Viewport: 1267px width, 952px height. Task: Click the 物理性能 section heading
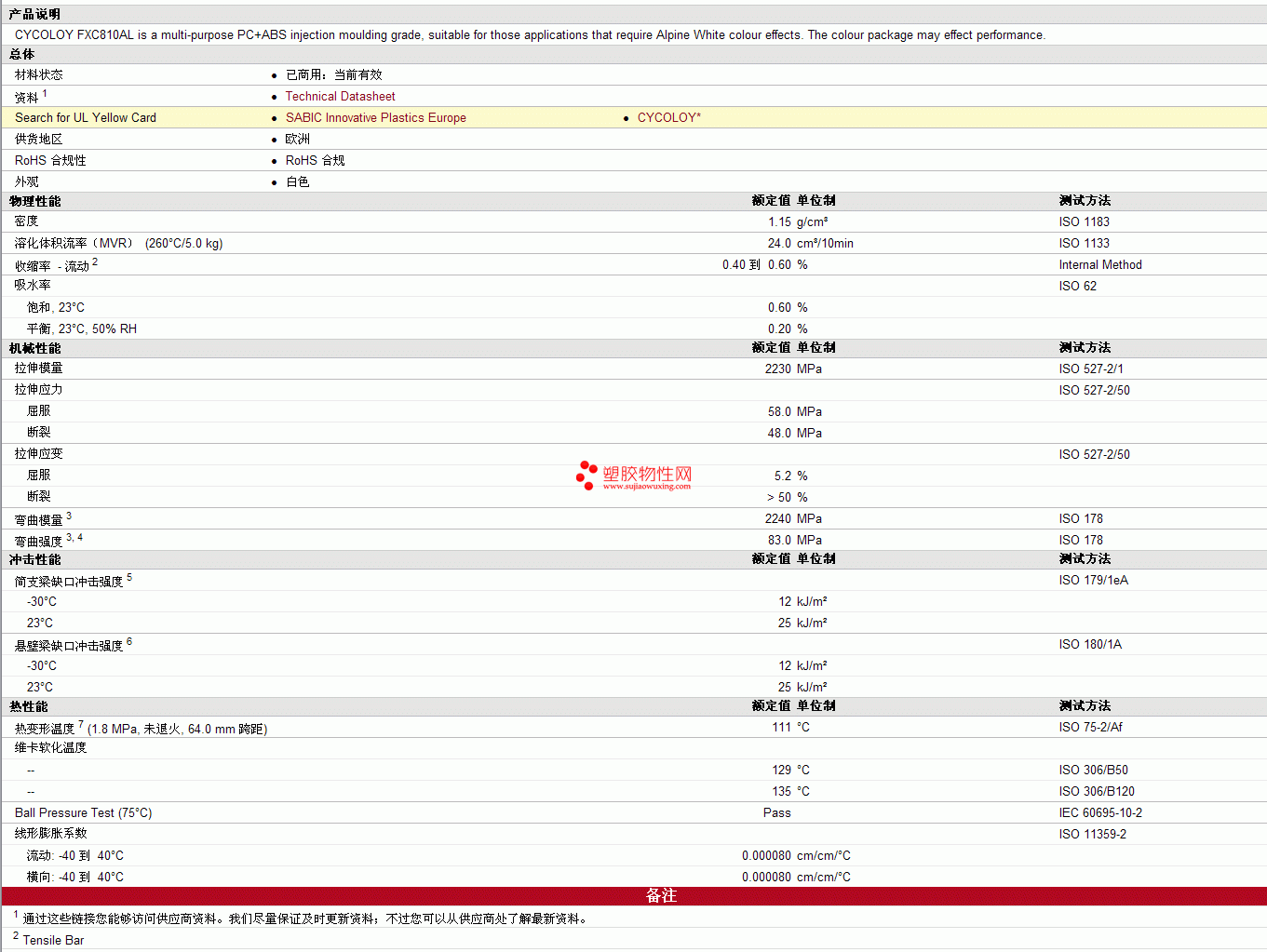pos(35,201)
